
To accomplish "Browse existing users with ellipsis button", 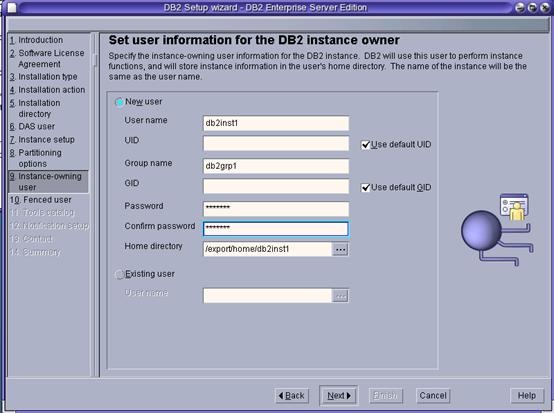I will (x=340, y=296).
